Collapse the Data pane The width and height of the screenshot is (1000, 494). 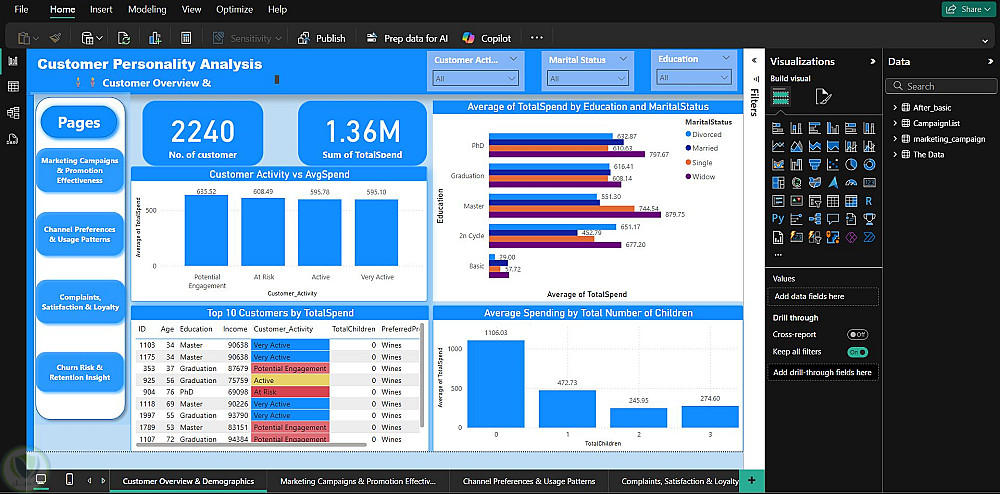[x=990, y=62]
